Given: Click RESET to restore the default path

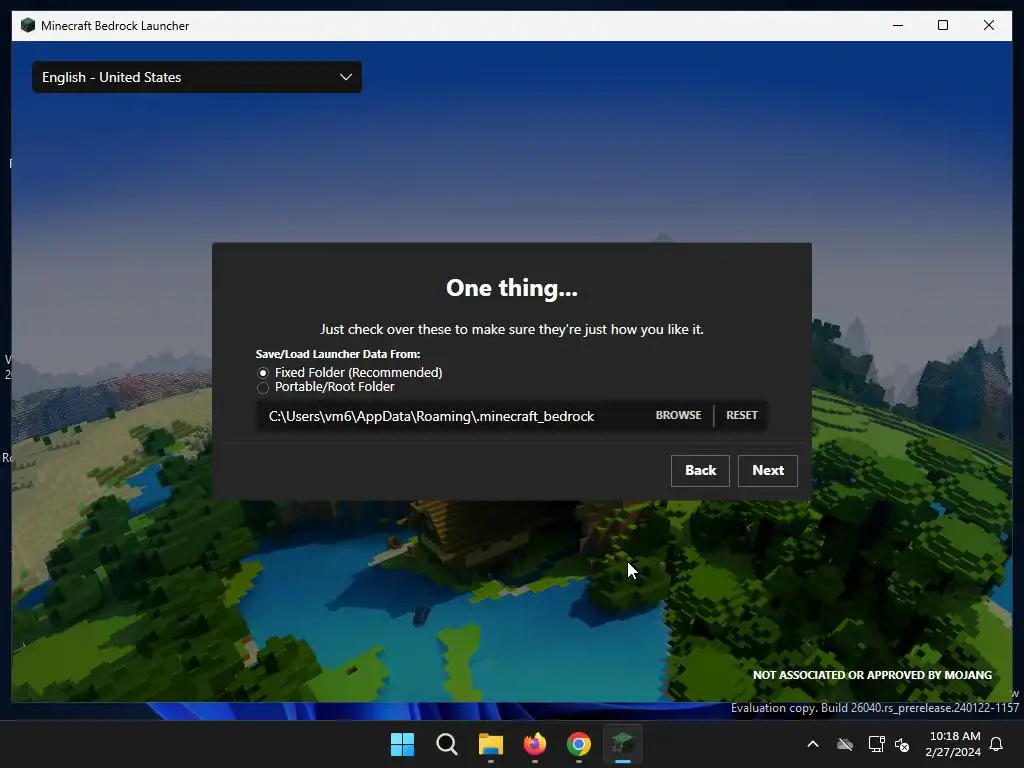Looking at the screenshot, I should click(x=742, y=415).
